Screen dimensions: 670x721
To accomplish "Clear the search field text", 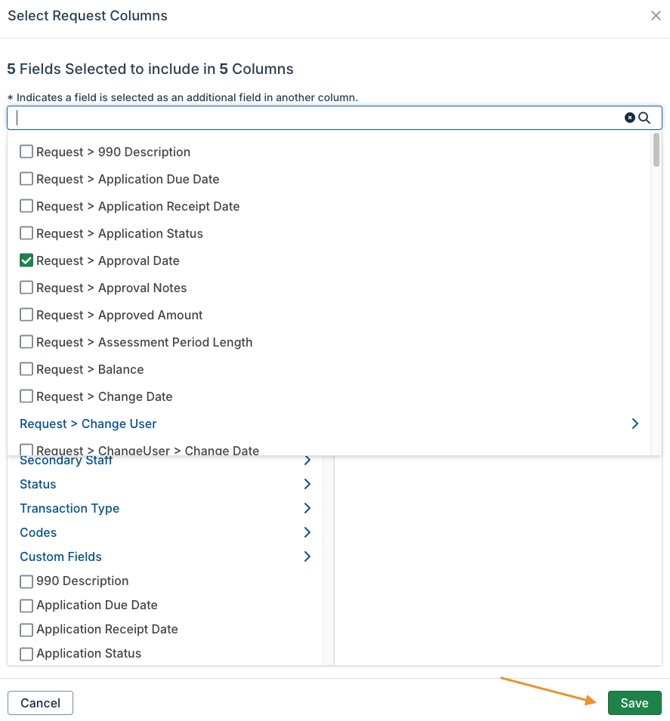I will [x=630, y=118].
